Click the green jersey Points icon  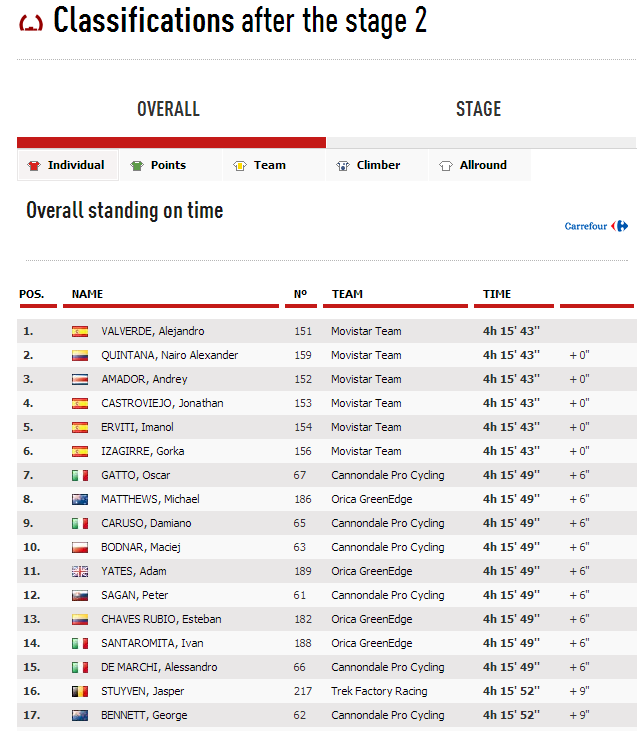(x=137, y=166)
